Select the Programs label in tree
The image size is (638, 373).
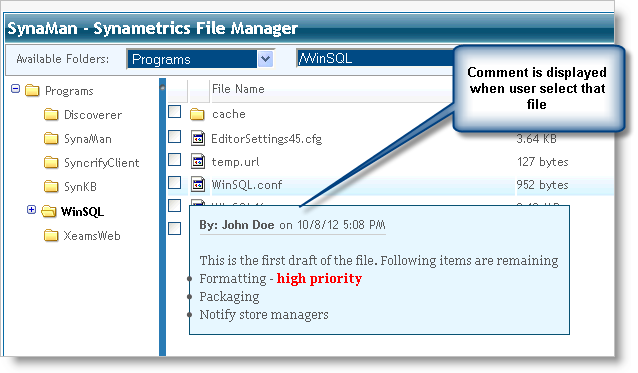coord(69,91)
